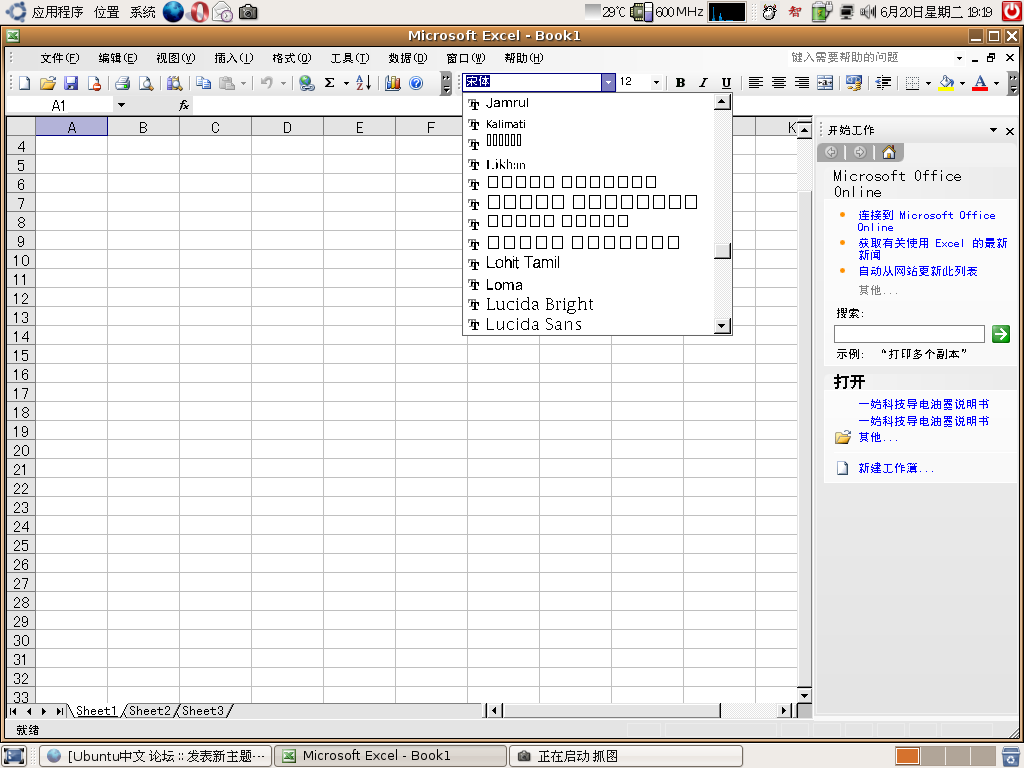Pick the Loma font in the list
This screenshot has width=1024, height=768.
click(504, 285)
